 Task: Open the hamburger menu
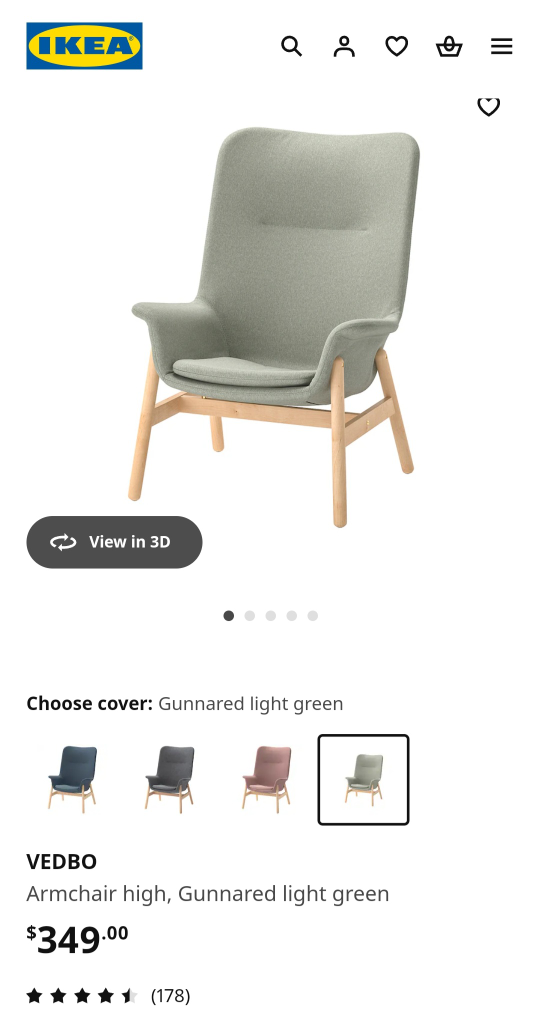[x=501, y=46]
